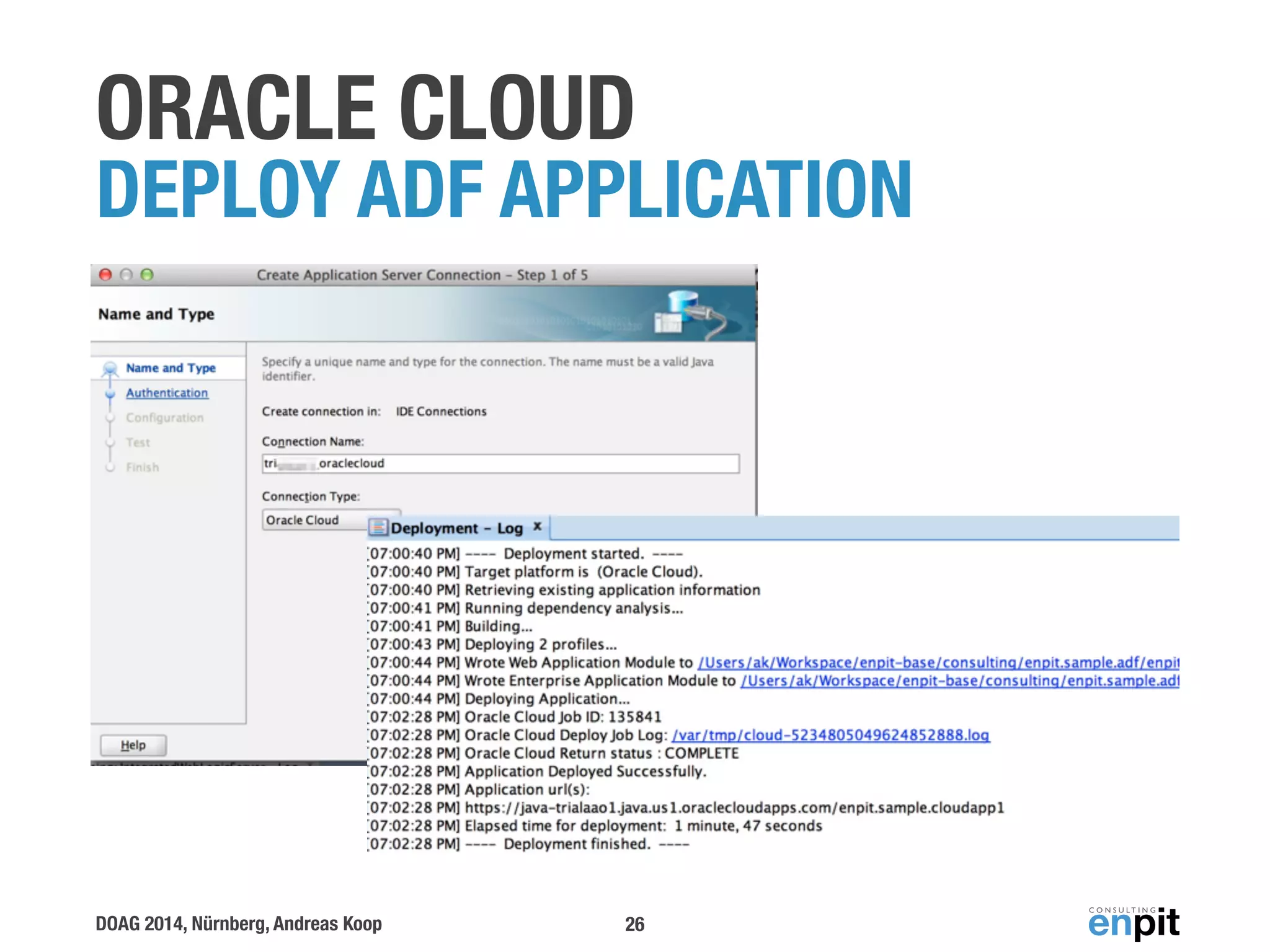The image size is (1270, 952).
Task: Open the Enterprise Application Module file path link
Action: tap(959, 681)
